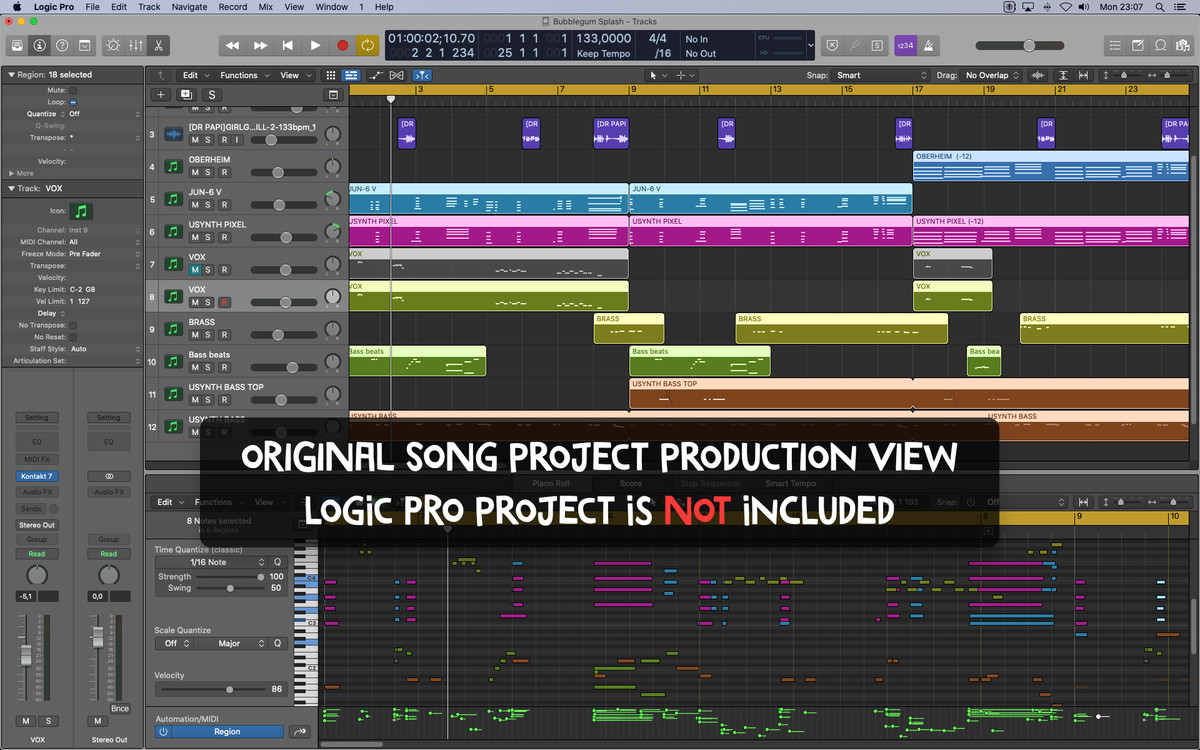Open the File menu
Viewport: 1200px width, 750px height.
[x=92, y=7]
